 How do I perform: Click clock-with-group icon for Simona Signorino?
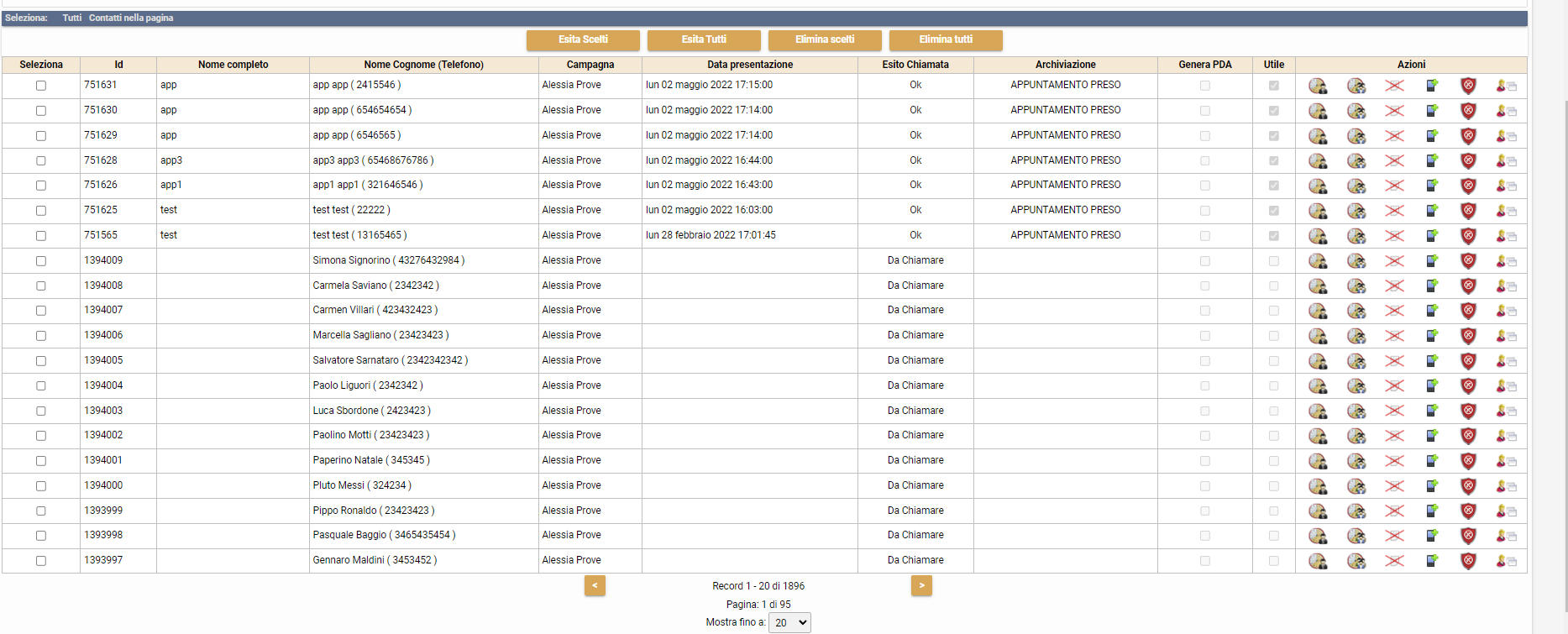(x=1356, y=261)
